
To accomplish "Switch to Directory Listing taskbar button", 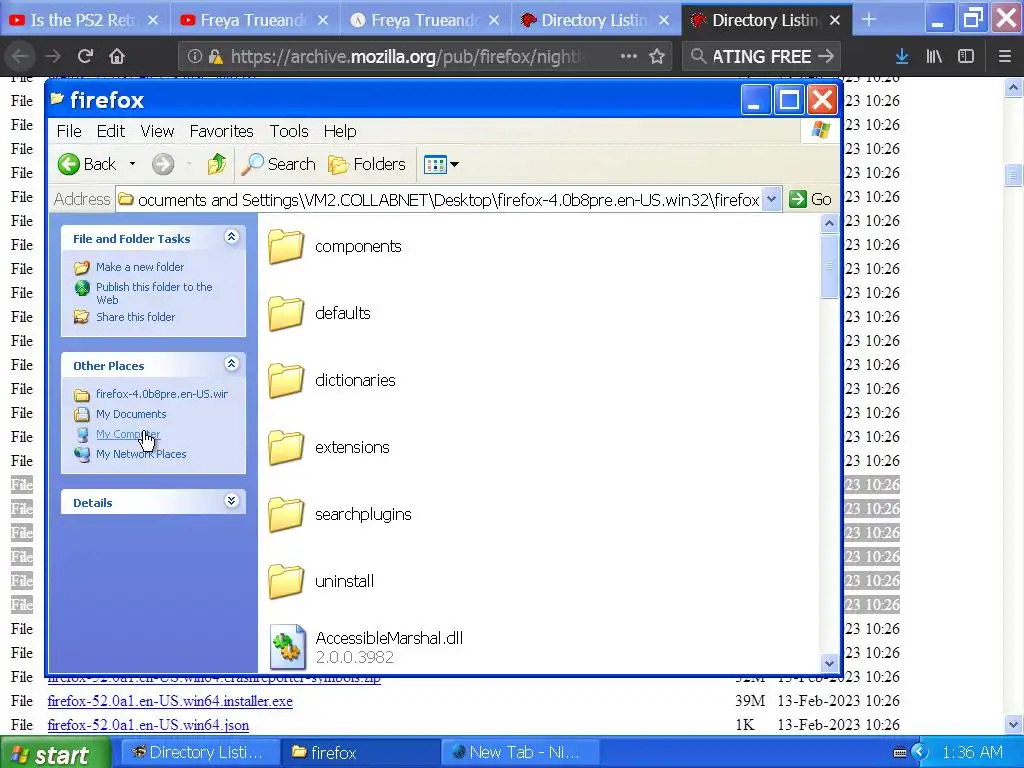I will pyautogui.click(x=200, y=753).
